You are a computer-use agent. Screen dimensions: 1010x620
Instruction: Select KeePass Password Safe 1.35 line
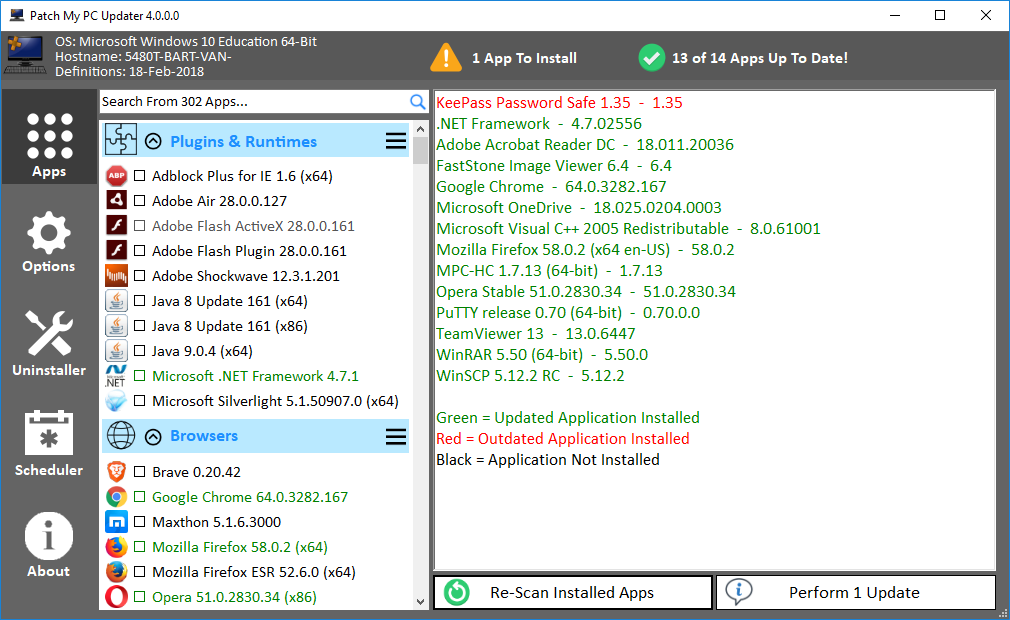[x=559, y=103]
